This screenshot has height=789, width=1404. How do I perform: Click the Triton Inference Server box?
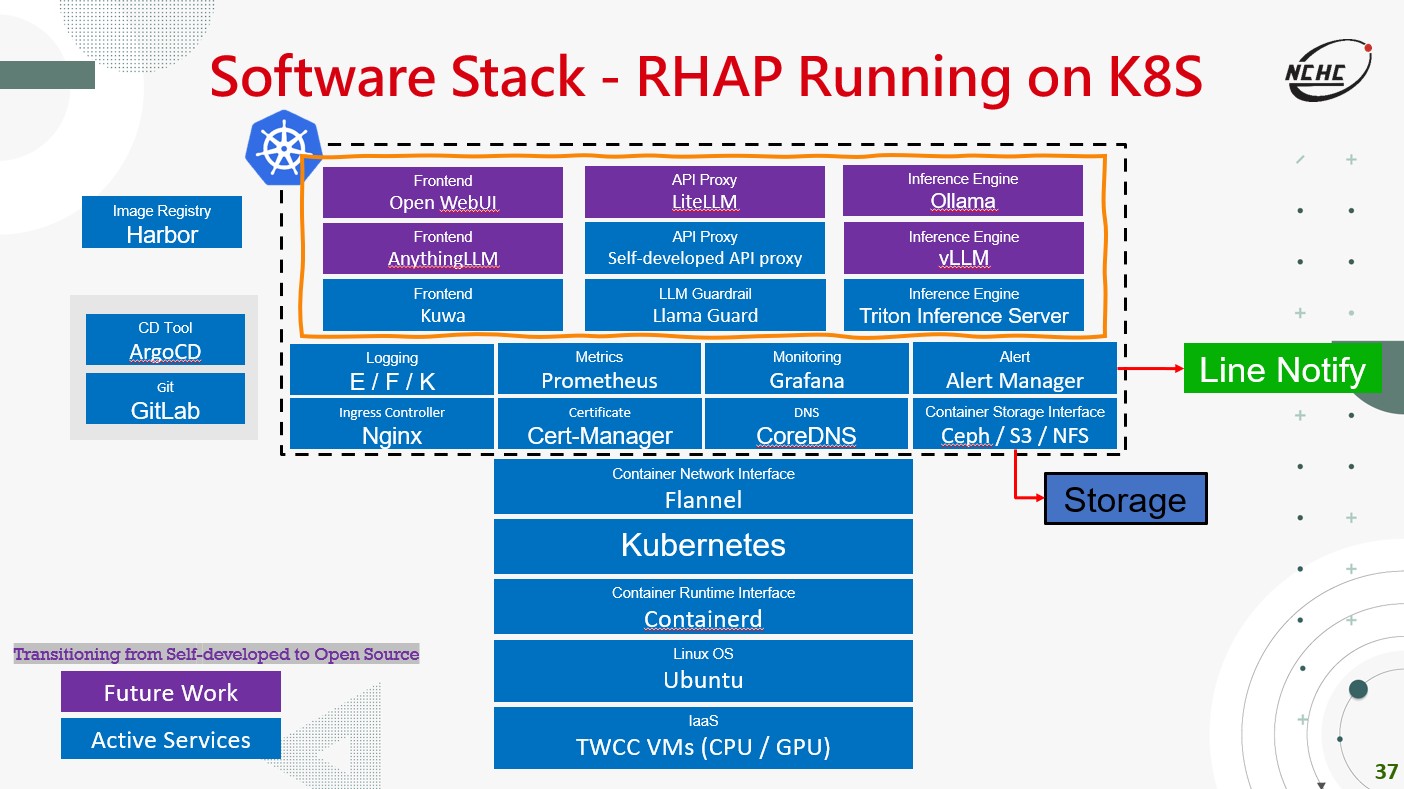[964, 305]
